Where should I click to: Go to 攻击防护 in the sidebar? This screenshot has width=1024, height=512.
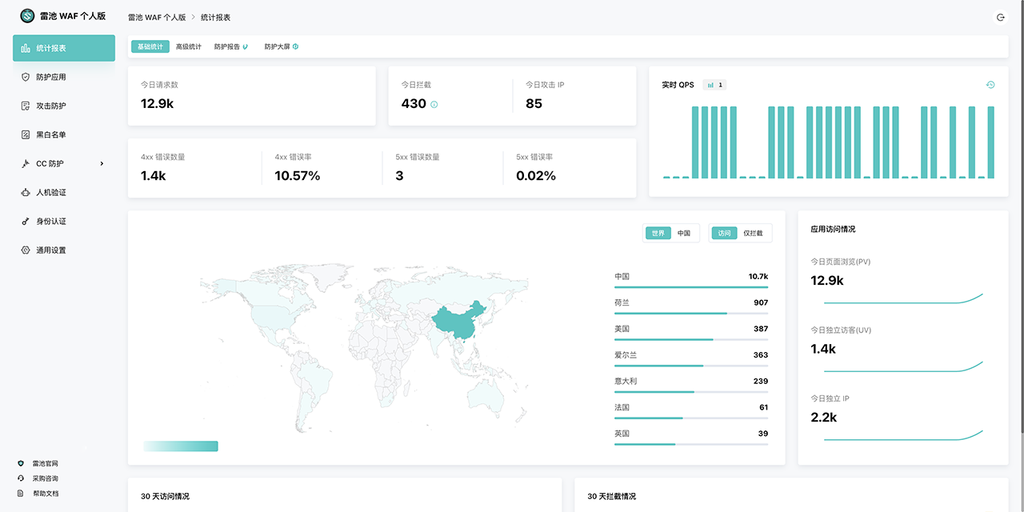[50, 106]
